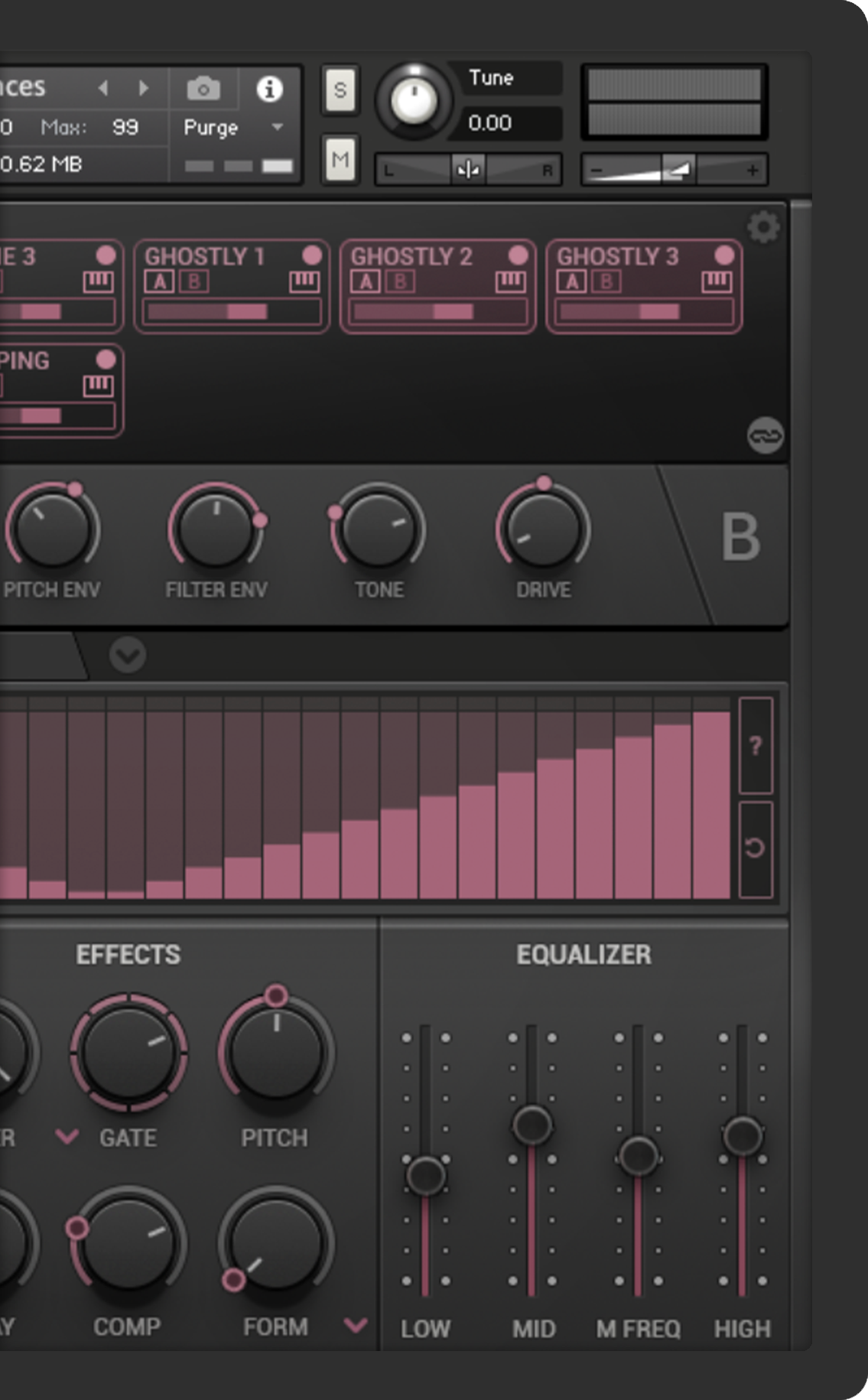Click the camera snapshot icon
The image size is (868, 1400).
point(203,90)
